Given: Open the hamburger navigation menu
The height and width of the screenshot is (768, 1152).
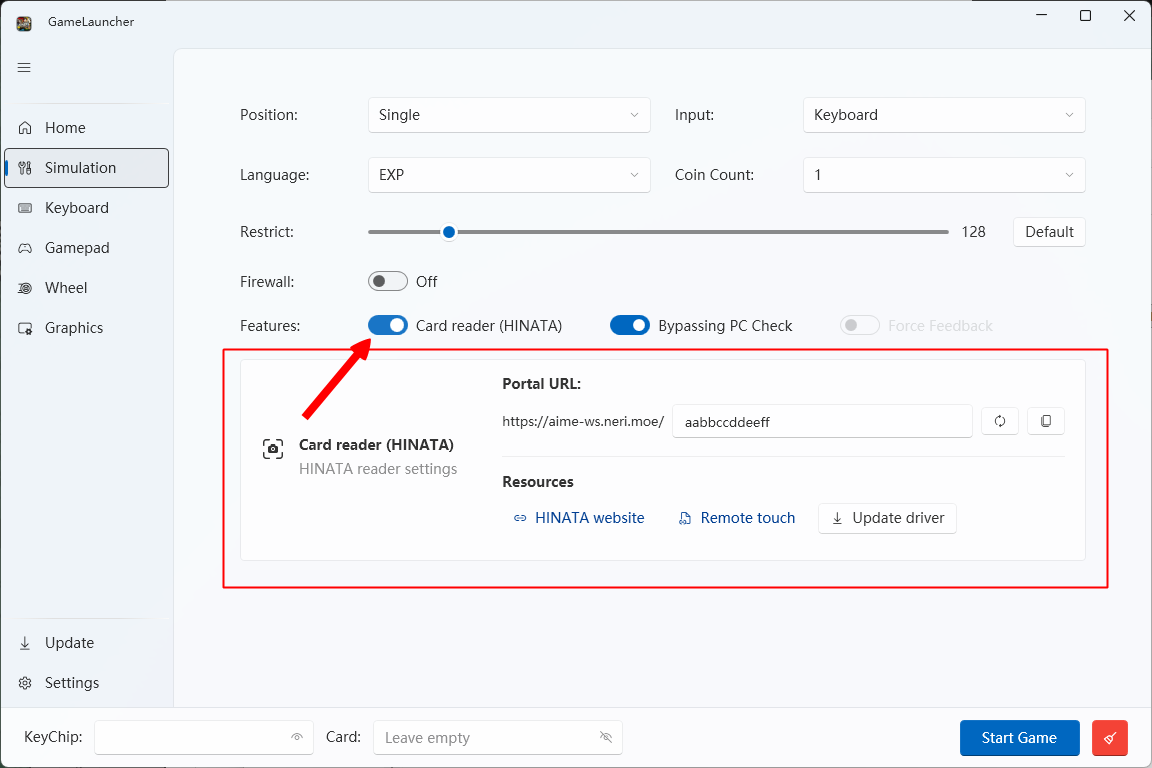Looking at the screenshot, I should [x=24, y=68].
